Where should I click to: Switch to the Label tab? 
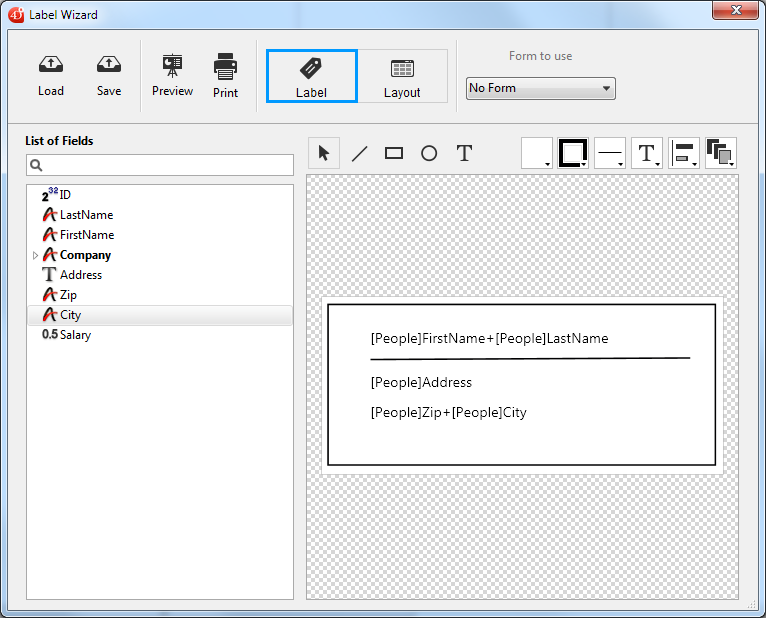click(311, 76)
